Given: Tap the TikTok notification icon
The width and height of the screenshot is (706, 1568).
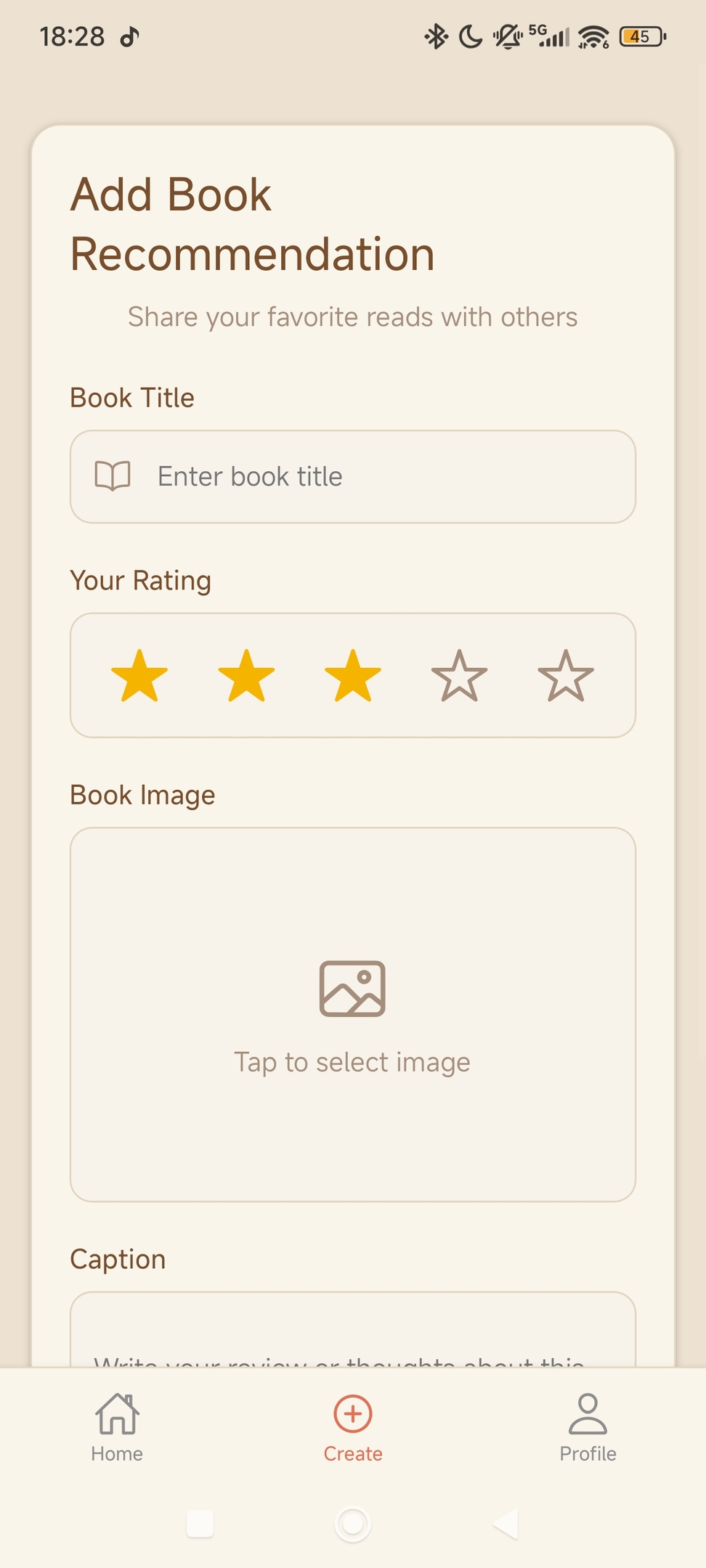Looking at the screenshot, I should [x=129, y=36].
